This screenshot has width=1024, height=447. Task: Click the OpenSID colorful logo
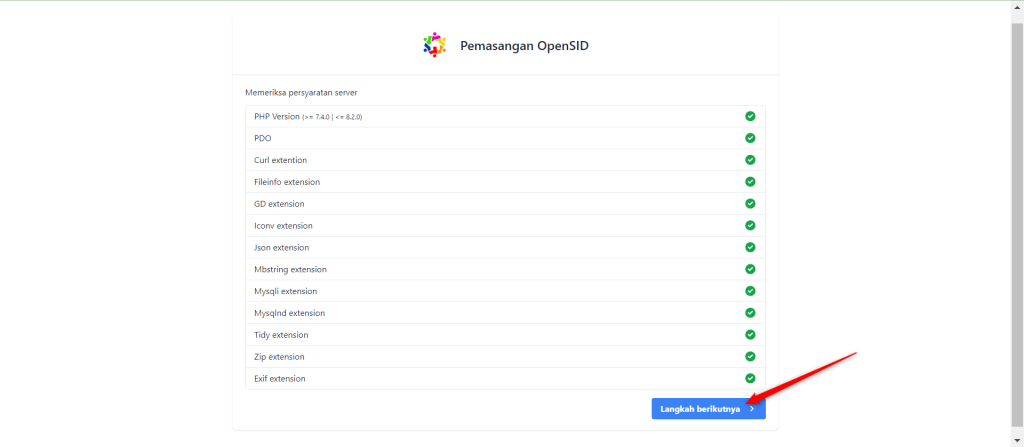click(434, 45)
